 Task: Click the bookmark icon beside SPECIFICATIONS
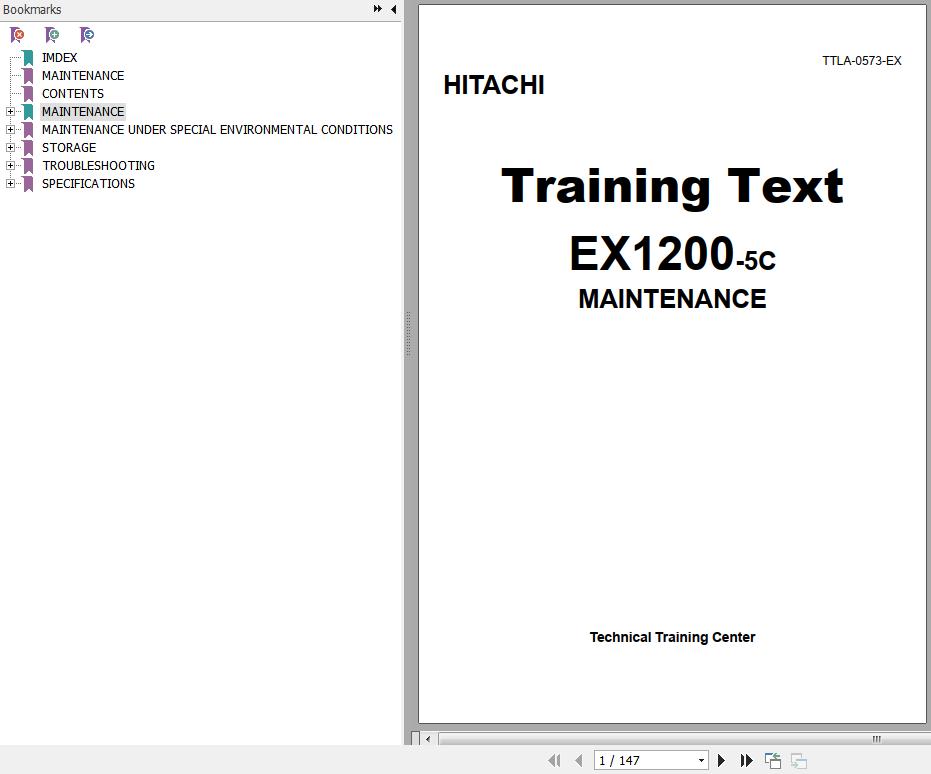28,184
